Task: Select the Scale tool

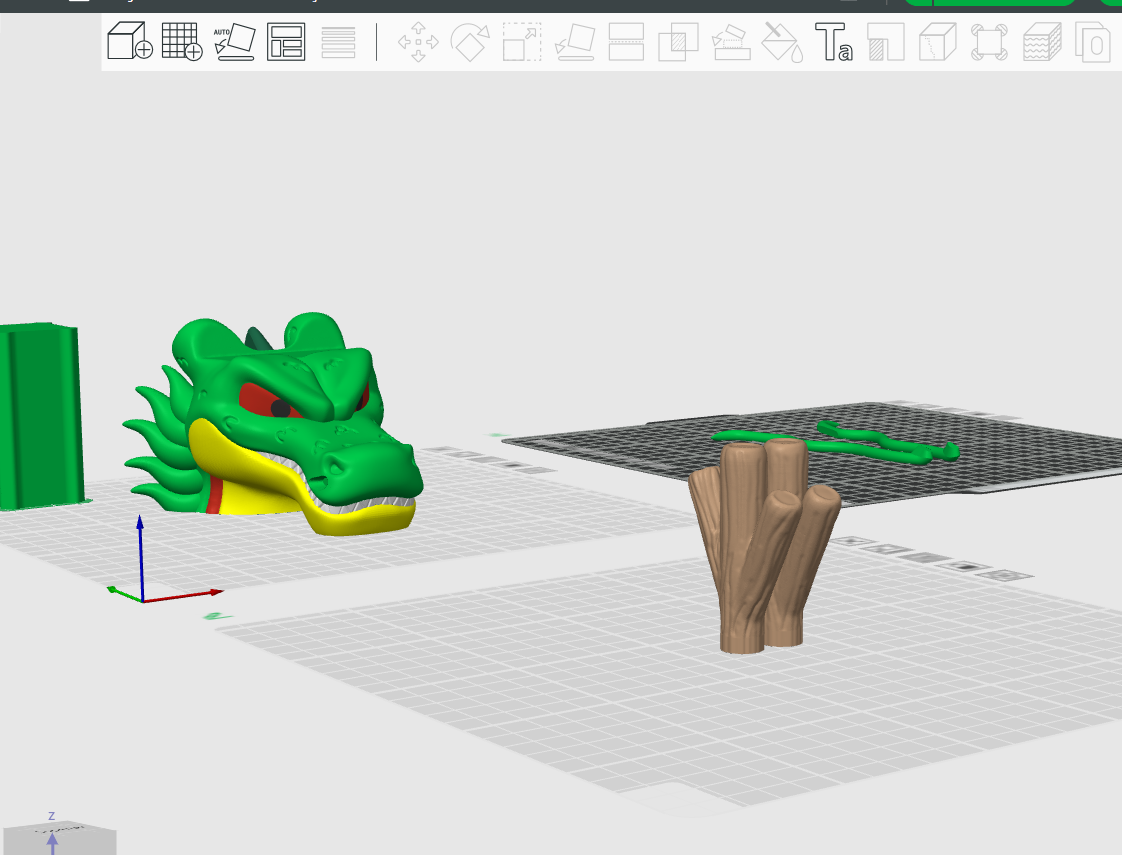Action: coord(522,41)
